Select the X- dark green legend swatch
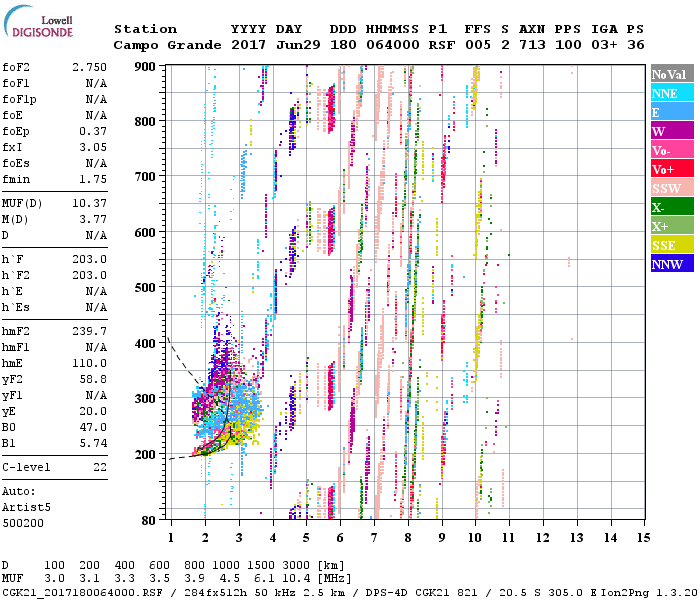This screenshot has width=700, height=600. (671, 207)
